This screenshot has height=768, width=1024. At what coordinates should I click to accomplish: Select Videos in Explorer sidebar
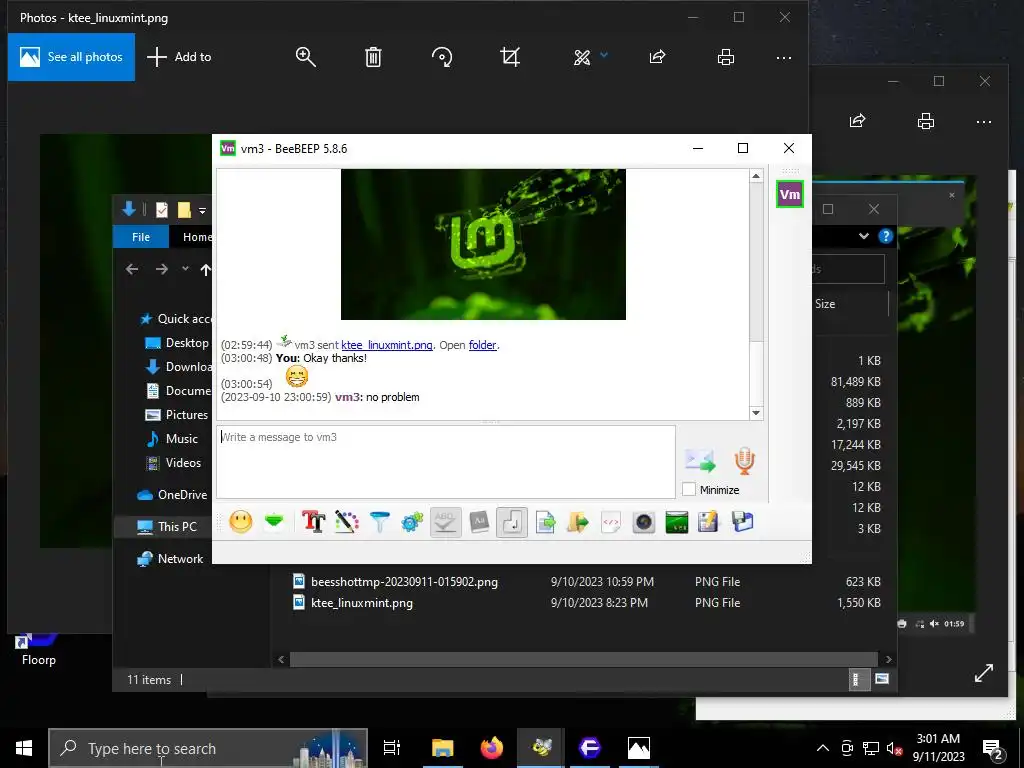[173, 463]
